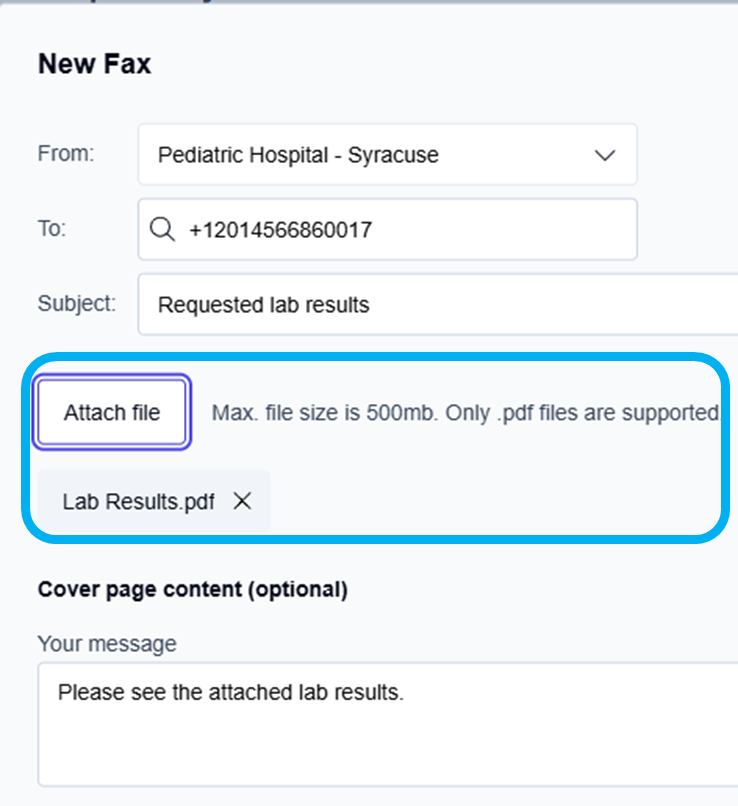This screenshot has width=738, height=806.
Task: Click the New Fax heading
Action: point(95,64)
